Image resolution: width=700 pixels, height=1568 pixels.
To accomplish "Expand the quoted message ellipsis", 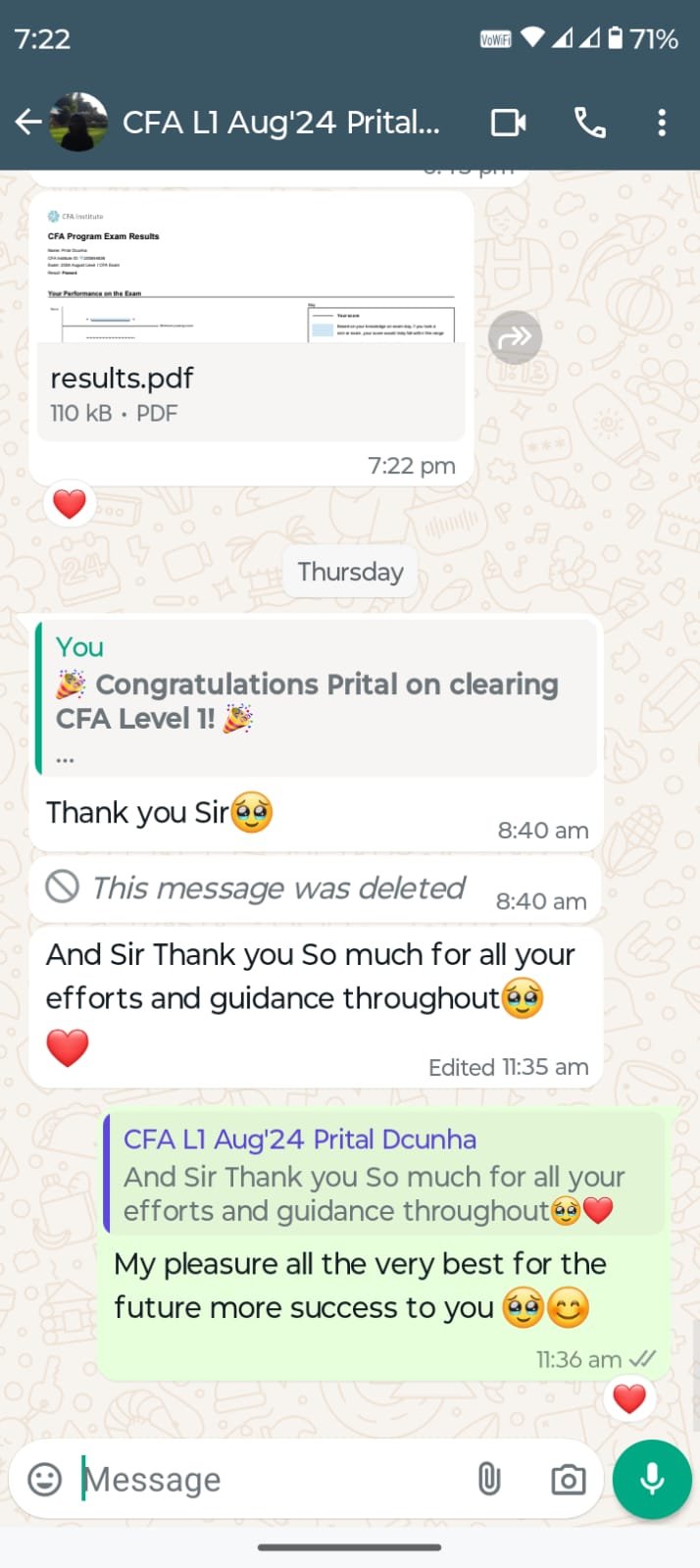I will point(66,759).
